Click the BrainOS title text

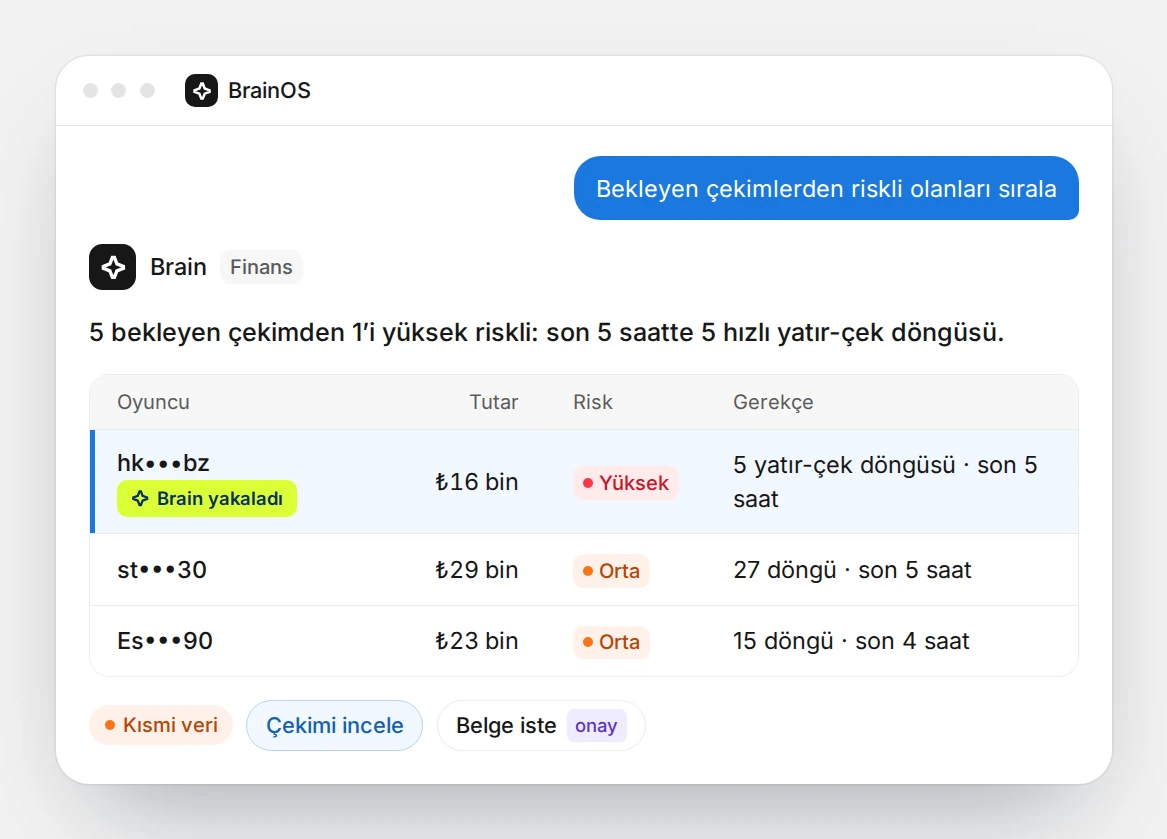tap(269, 91)
